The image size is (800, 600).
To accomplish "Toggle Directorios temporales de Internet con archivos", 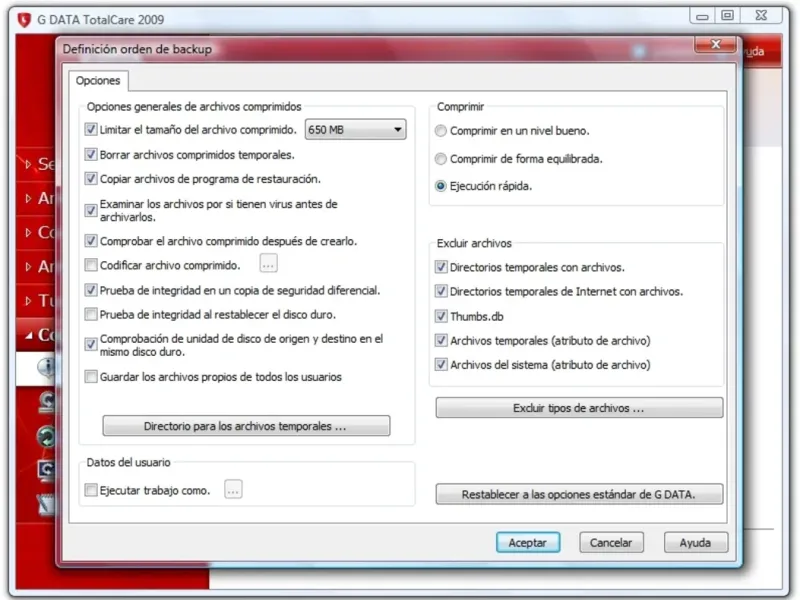I will [x=441, y=291].
